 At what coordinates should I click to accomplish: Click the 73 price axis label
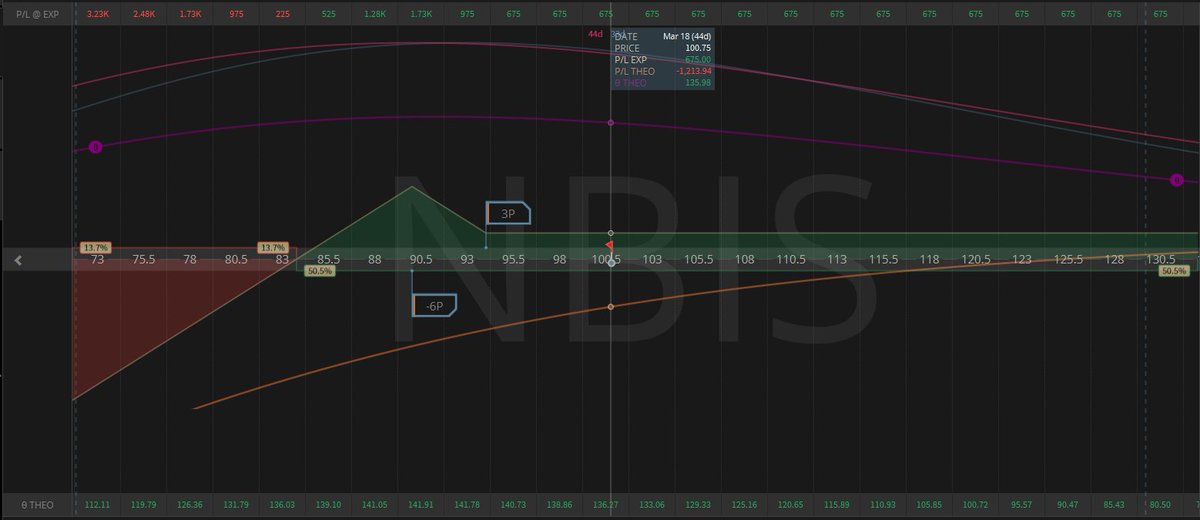pos(97,260)
